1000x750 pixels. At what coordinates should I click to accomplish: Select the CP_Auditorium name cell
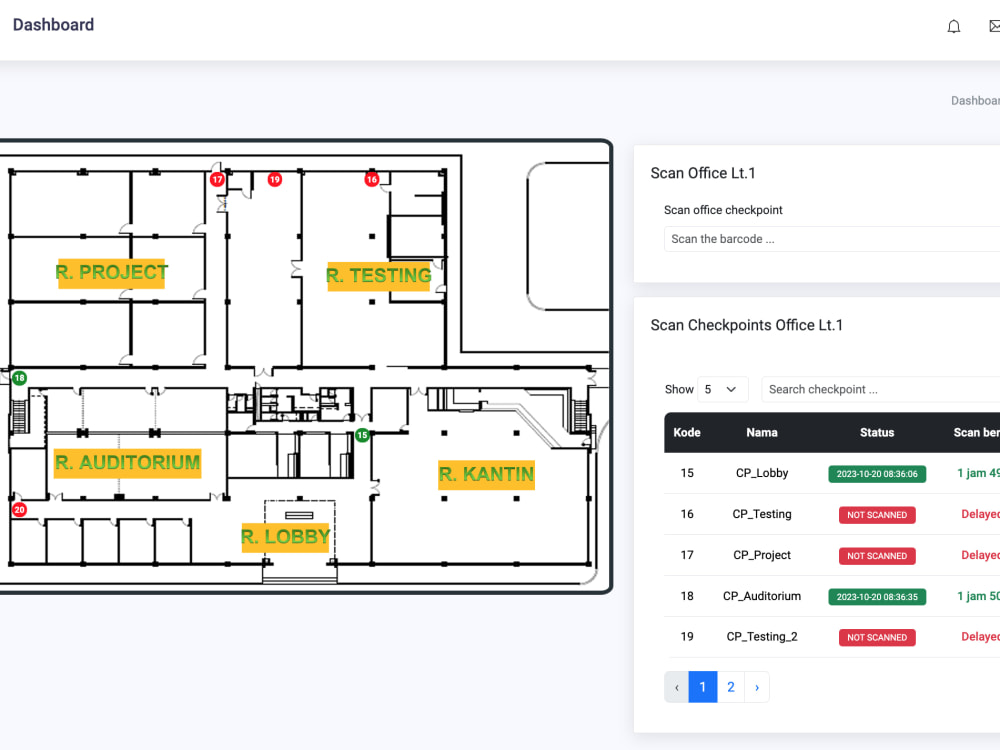[761, 596]
